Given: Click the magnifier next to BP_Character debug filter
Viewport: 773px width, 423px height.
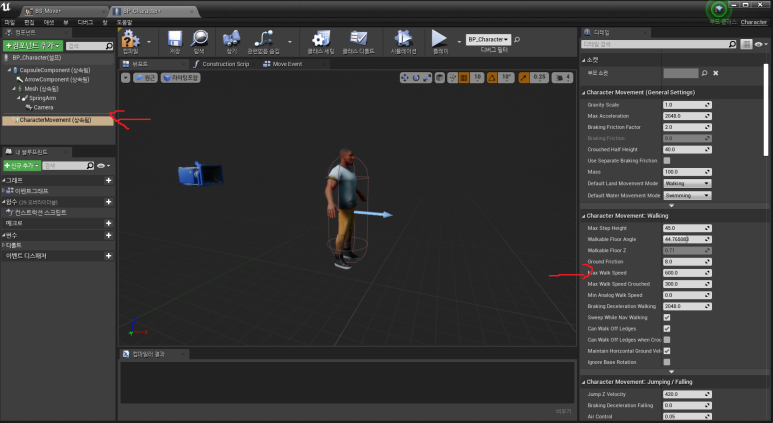Looking at the screenshot, I should (x=517, y=39).
